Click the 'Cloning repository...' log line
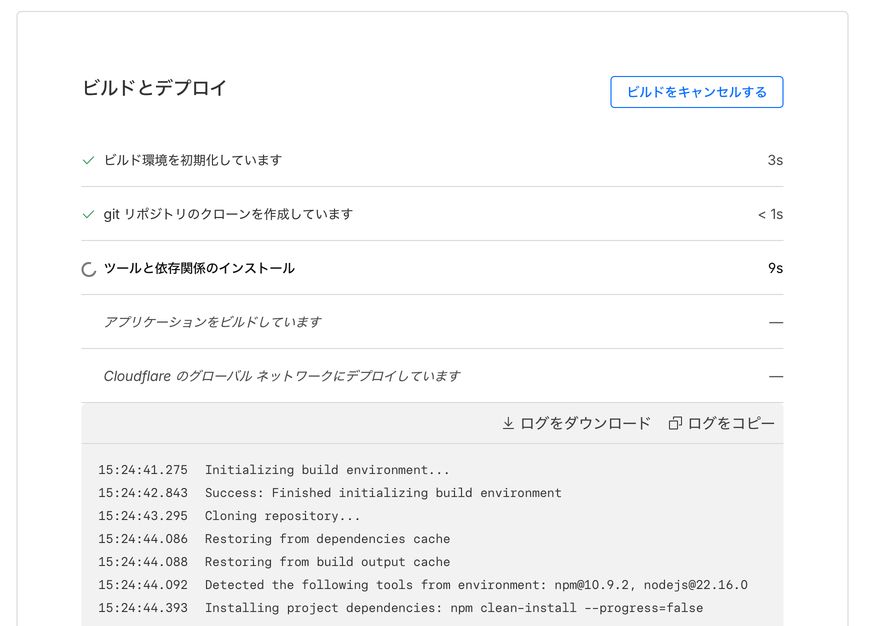Viewport: 869px width, 626px height. coord(282,516)
